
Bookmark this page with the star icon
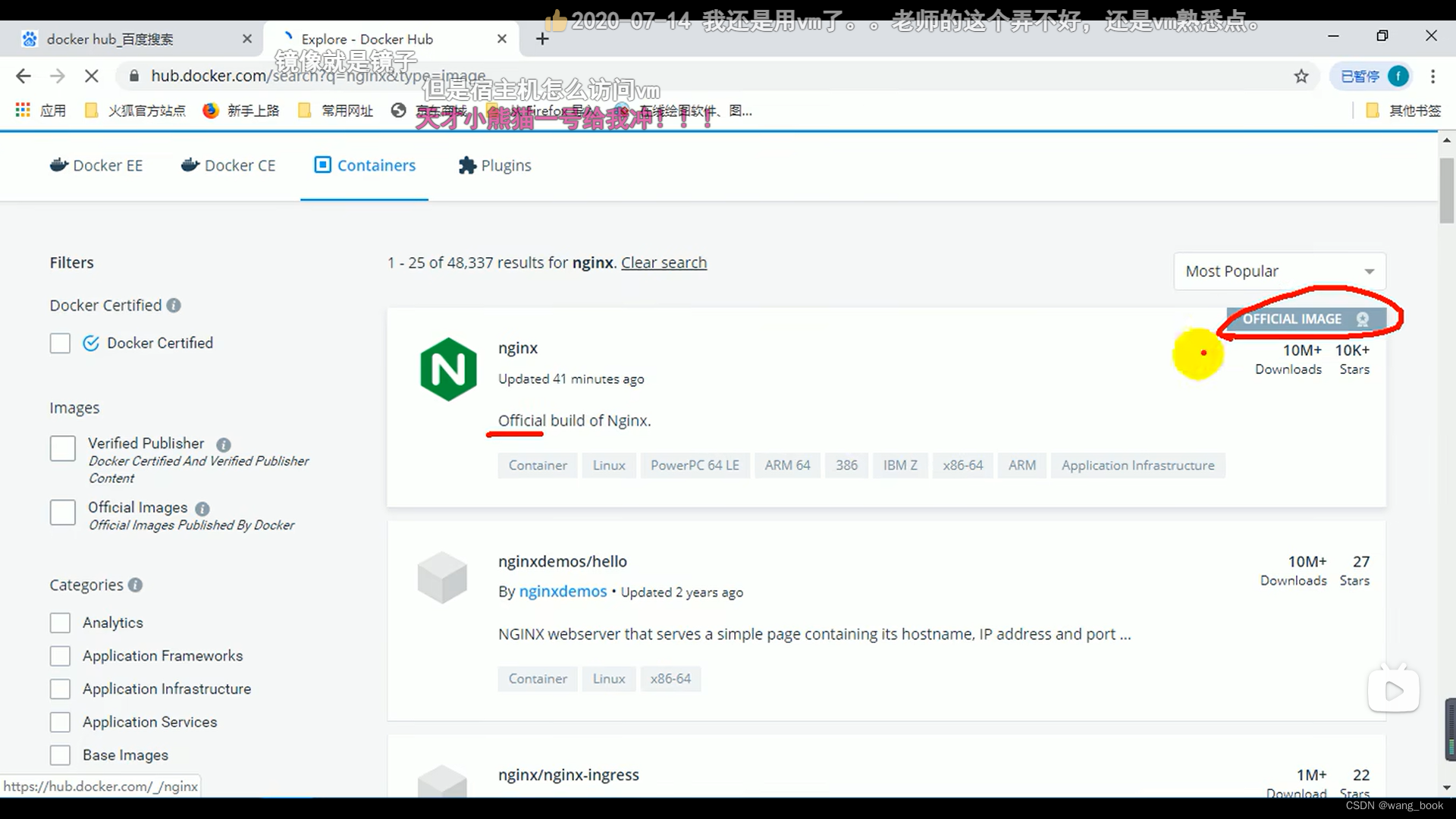(1301, 76)
